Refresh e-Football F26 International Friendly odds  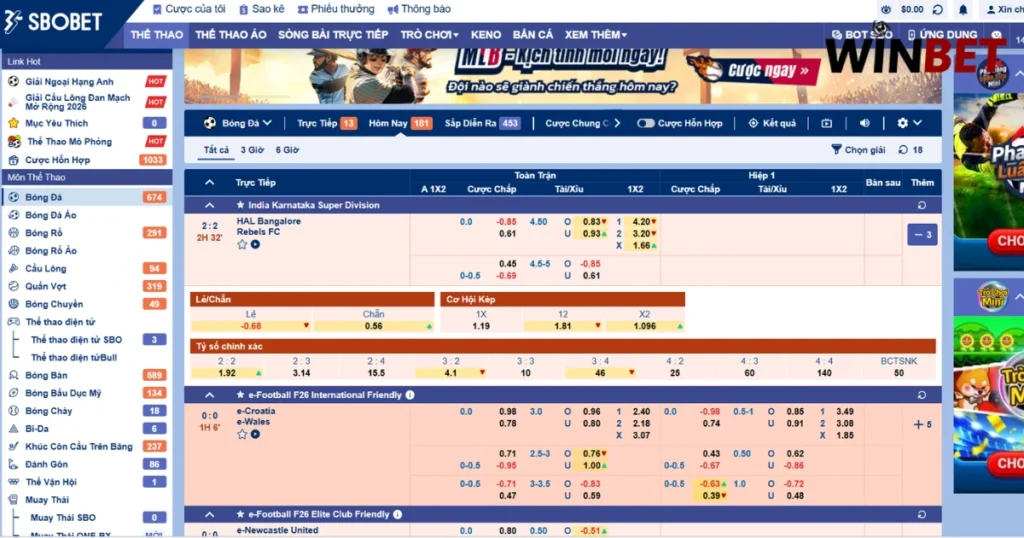tap(921, 395)
